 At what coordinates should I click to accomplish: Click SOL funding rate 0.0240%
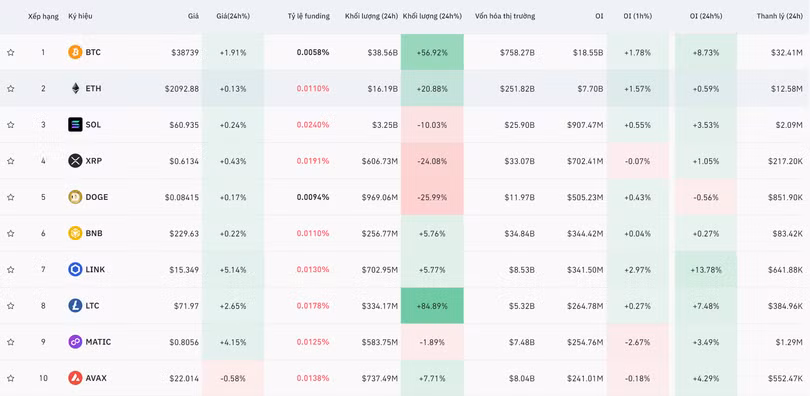tap(313, 124)
